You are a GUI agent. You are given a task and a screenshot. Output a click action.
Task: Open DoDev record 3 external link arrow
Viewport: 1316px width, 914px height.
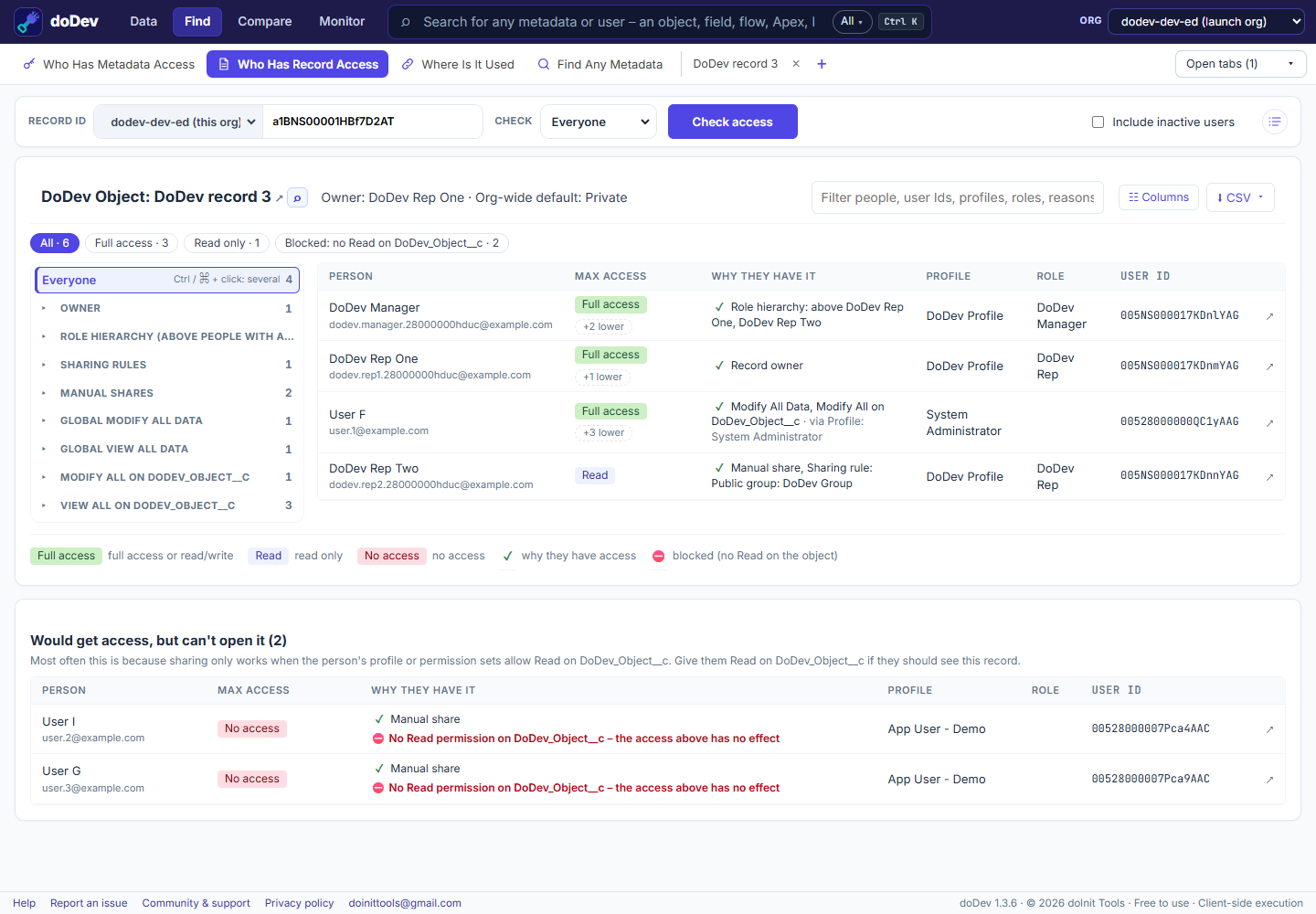pos(280,198)
